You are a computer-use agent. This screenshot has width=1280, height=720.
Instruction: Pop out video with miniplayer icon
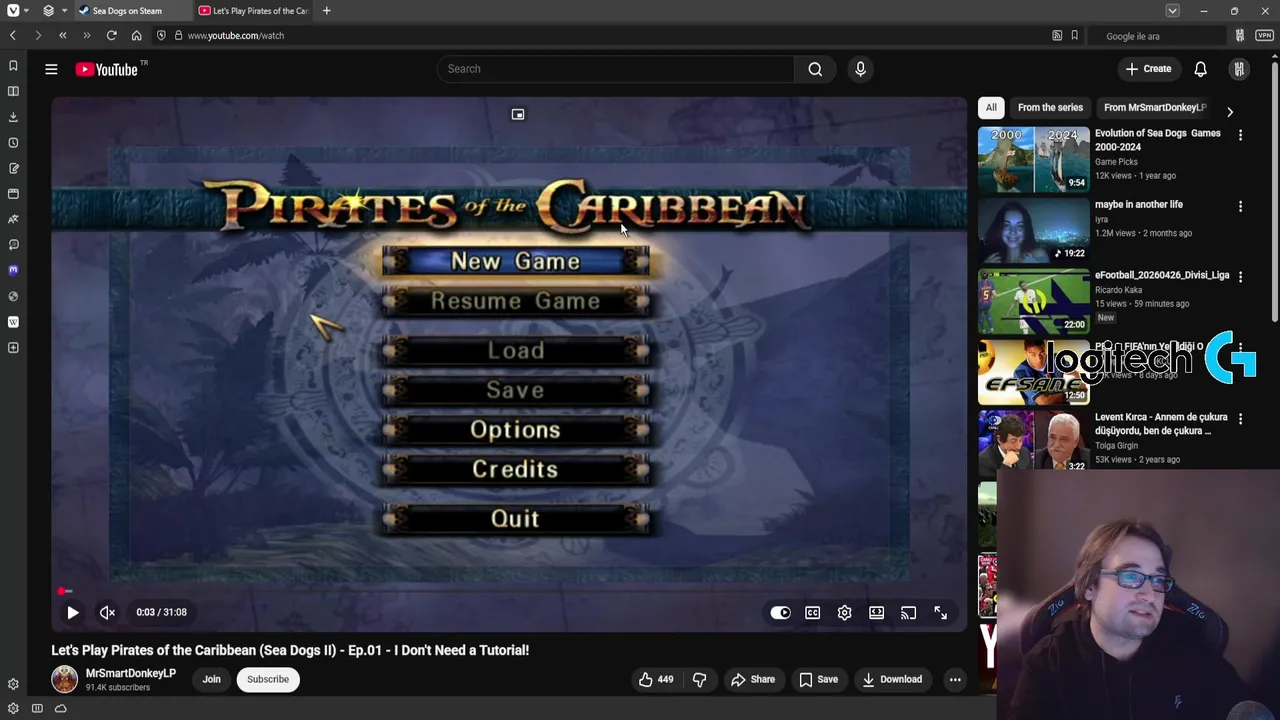pos(518,114)
